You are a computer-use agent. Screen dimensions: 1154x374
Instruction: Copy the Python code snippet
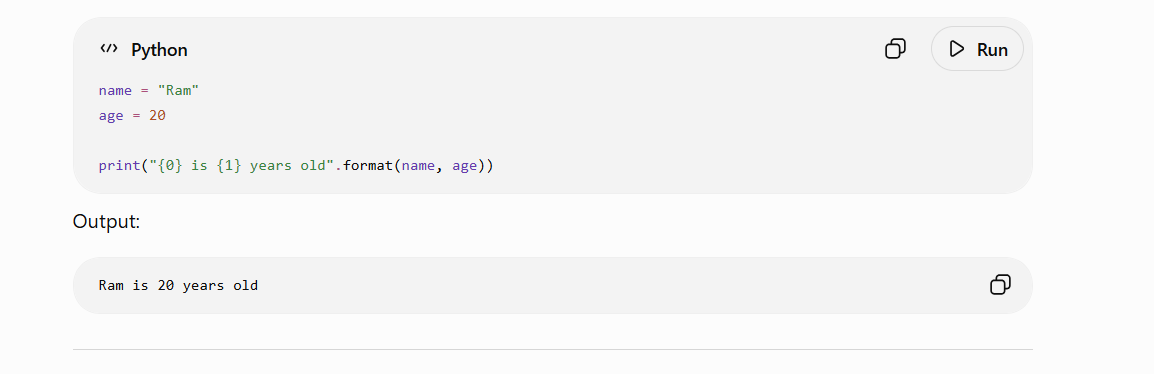click(895, 49)
